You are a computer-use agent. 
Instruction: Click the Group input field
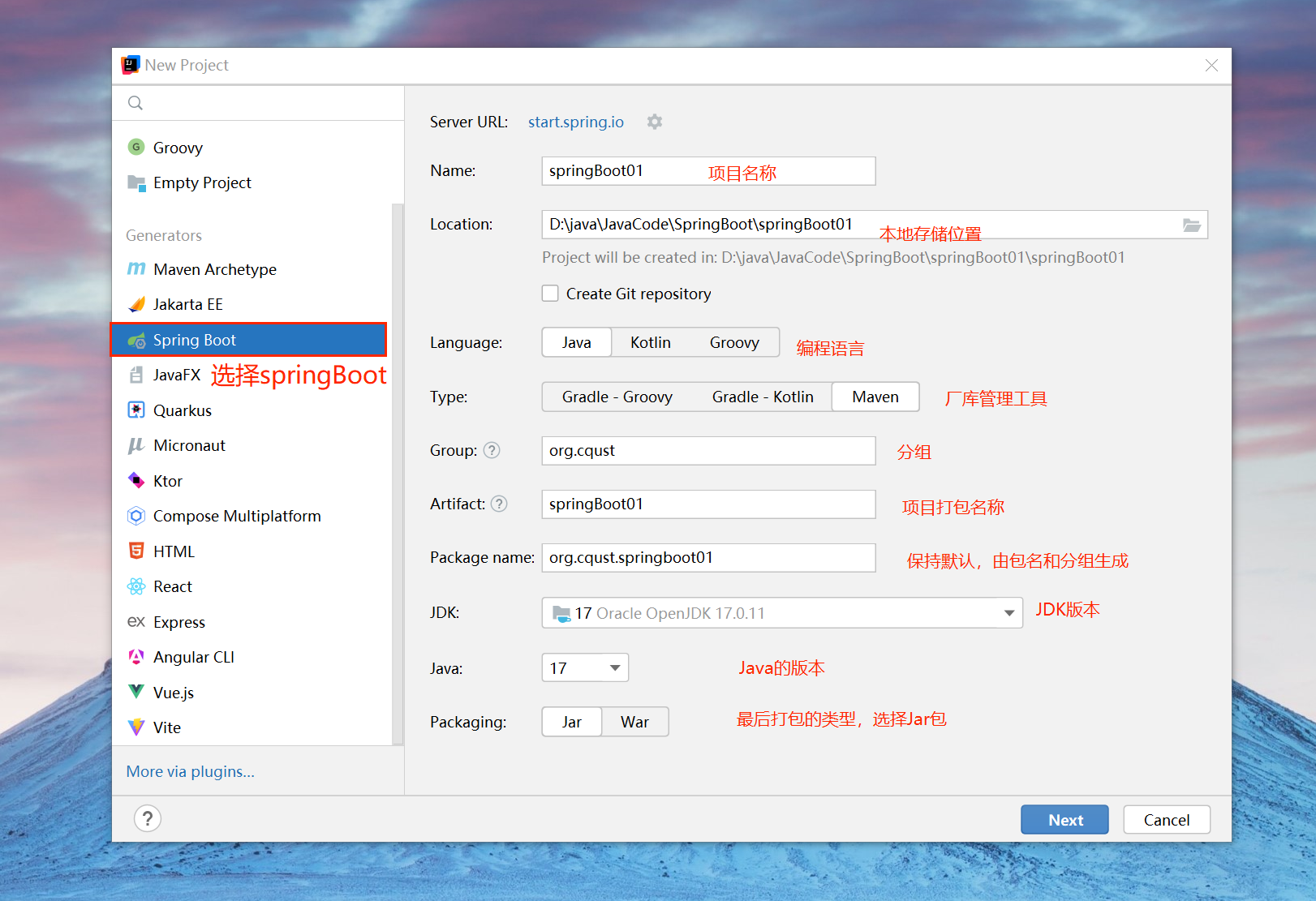click(x=708, y=451)
